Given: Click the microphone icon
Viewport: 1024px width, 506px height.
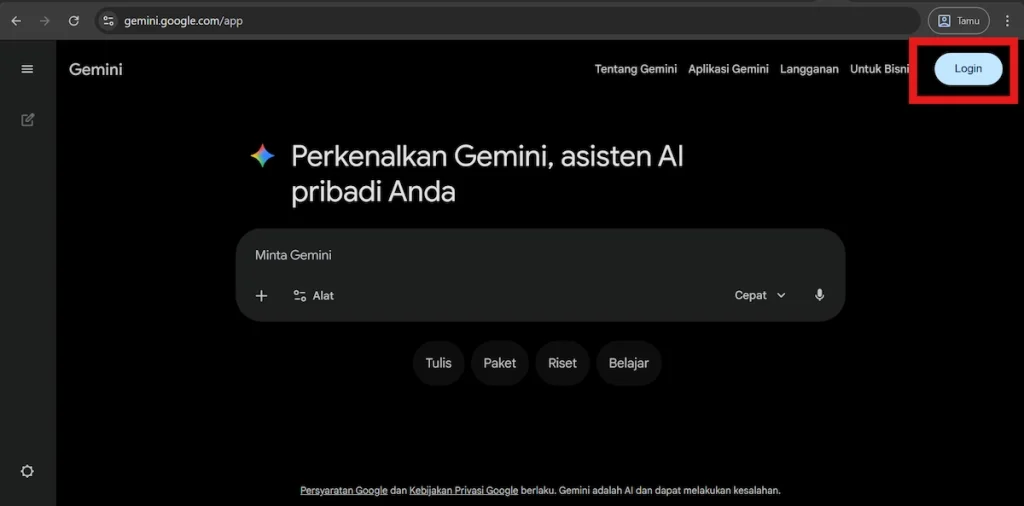Looking at the screenshot, I should 820,296.
